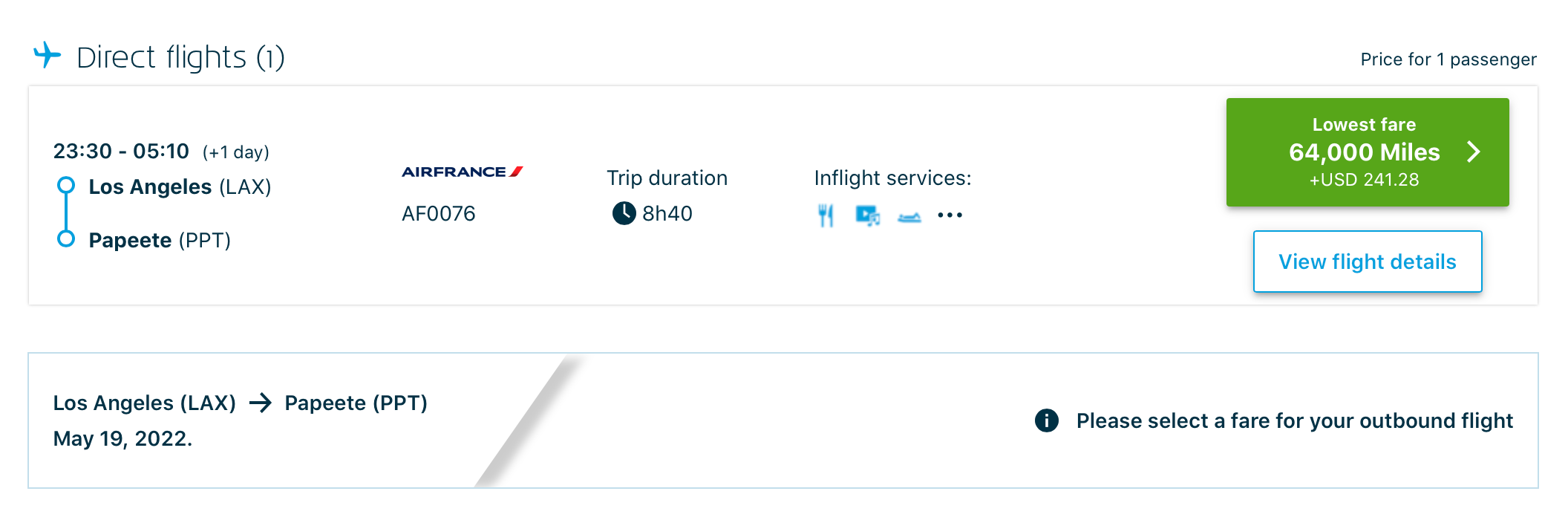Click flight number AF0076
1568x520 pixels.
pyautogui.click(x=438, y=214)
